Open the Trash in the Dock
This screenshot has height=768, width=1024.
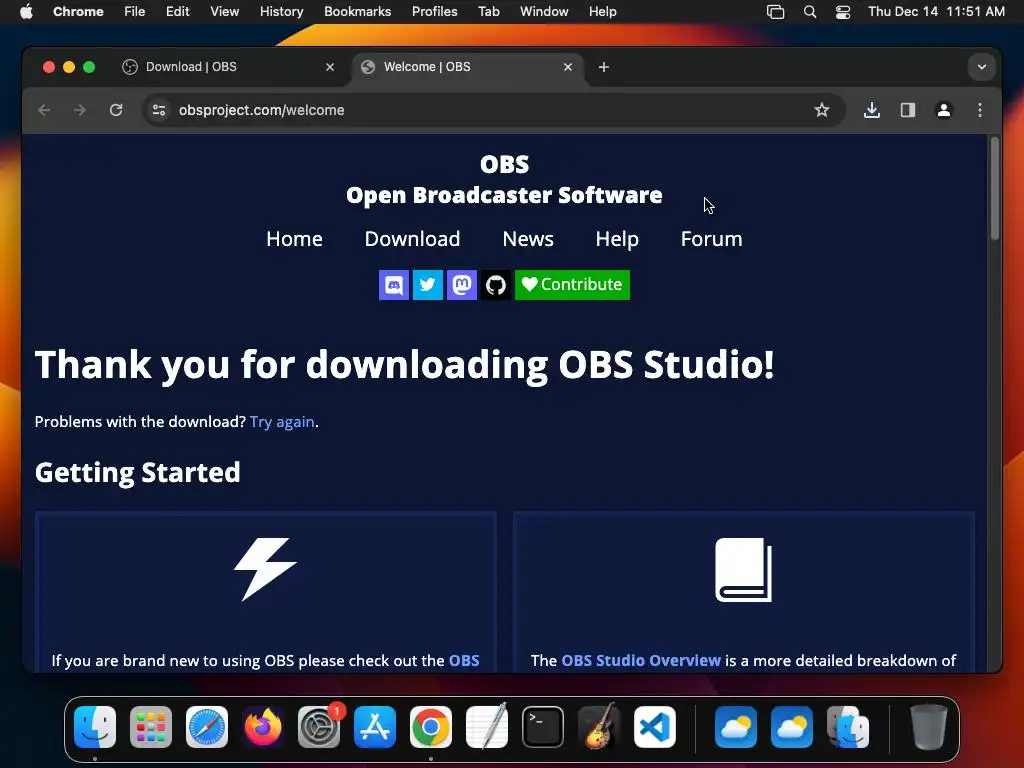pos(928,727)
